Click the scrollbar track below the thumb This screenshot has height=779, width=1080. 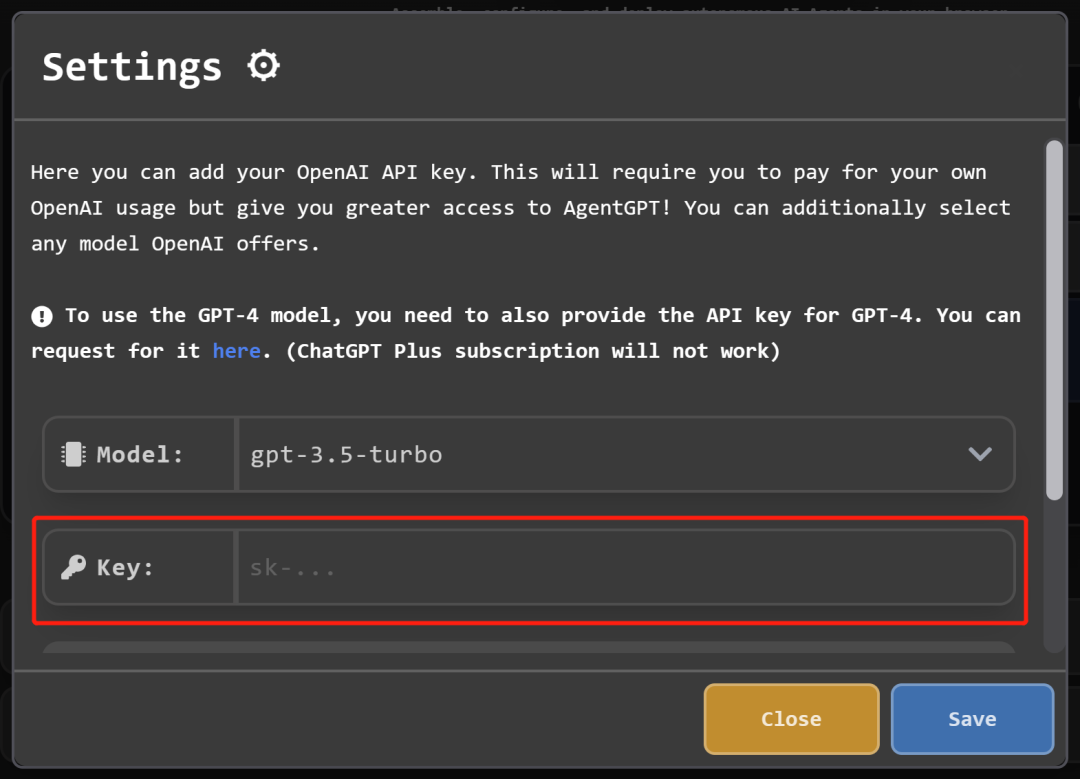click(x=1054, y=575)
